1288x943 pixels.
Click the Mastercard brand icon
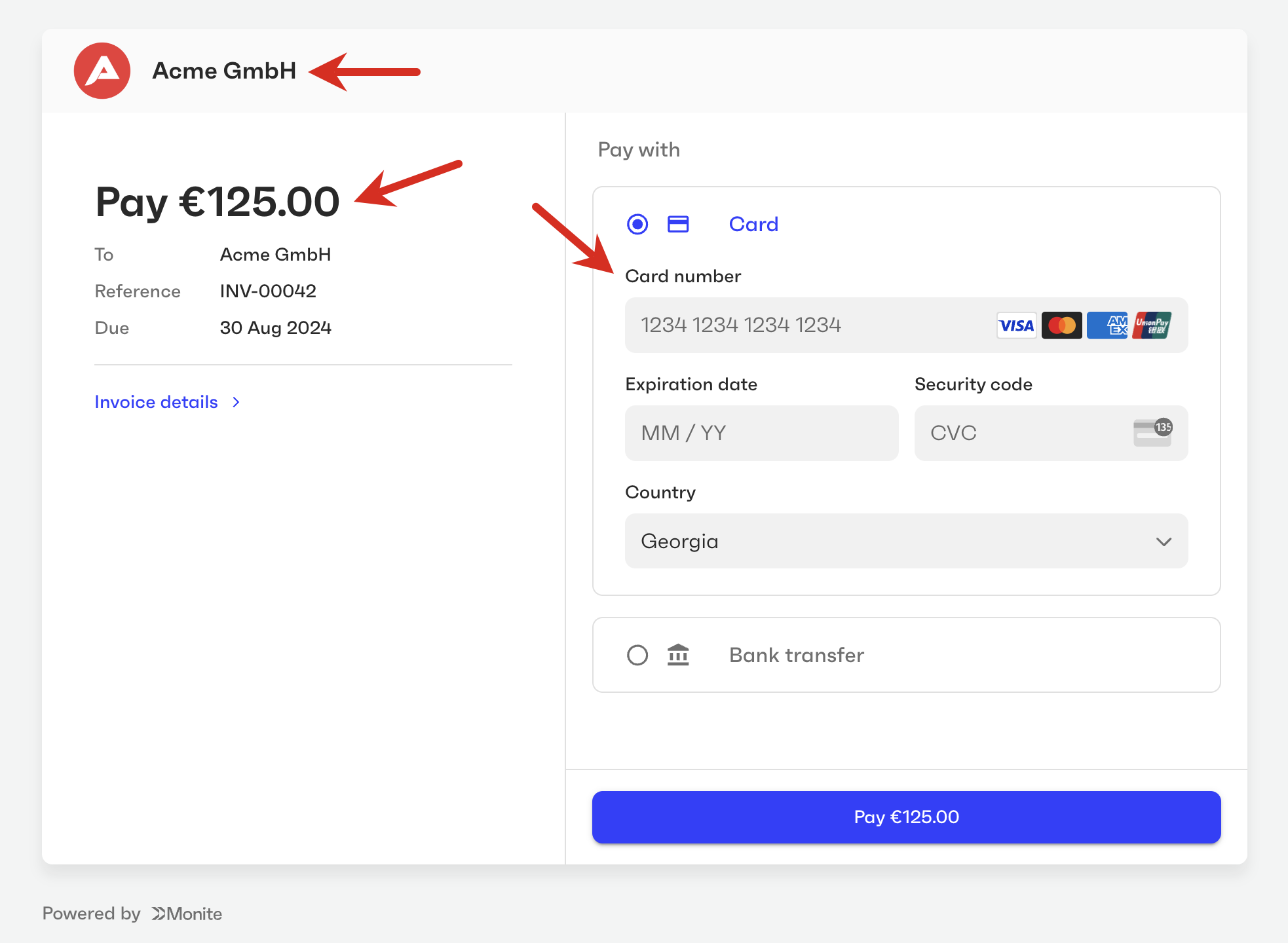click(1061, 325)
